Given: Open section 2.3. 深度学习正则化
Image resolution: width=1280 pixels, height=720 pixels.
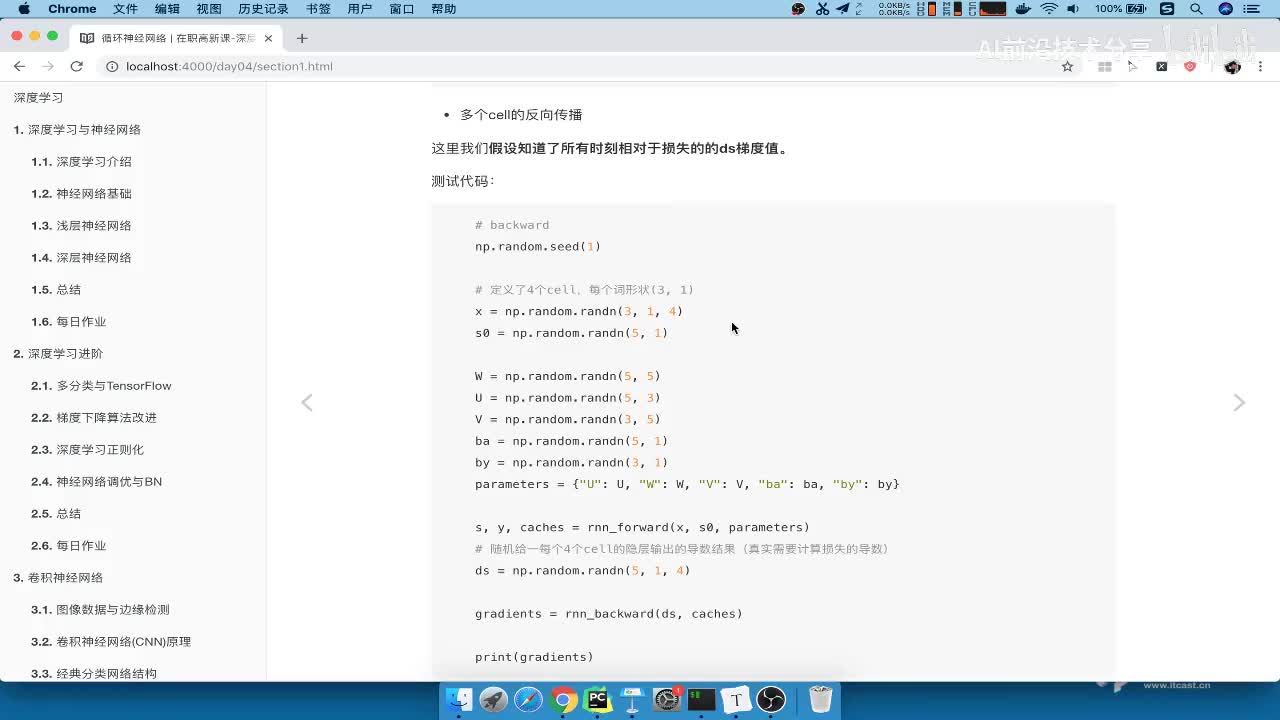Looking at the screenshot, I should click(x=88, y=450).
